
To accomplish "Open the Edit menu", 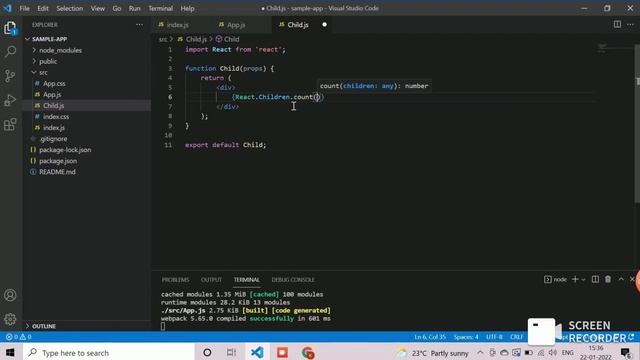I will [x=43, y=8].
